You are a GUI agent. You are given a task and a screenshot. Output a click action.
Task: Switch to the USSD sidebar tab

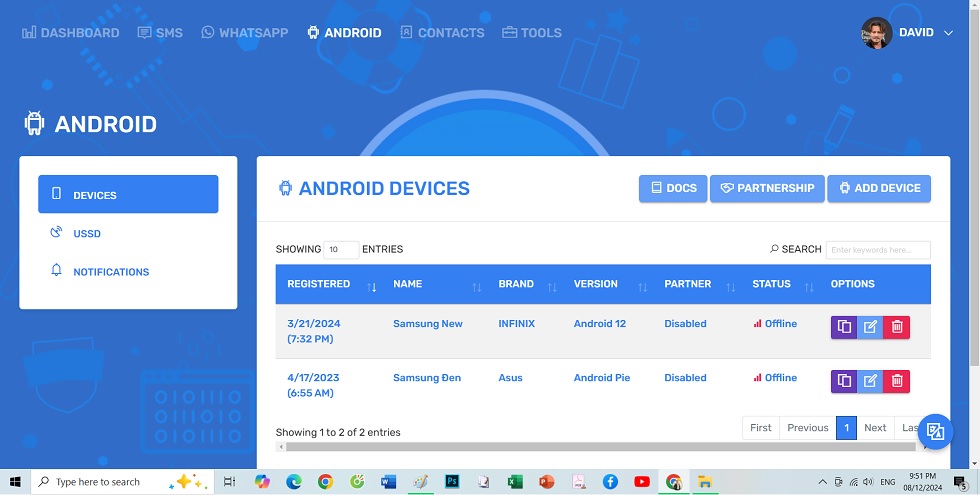[87, 234]
